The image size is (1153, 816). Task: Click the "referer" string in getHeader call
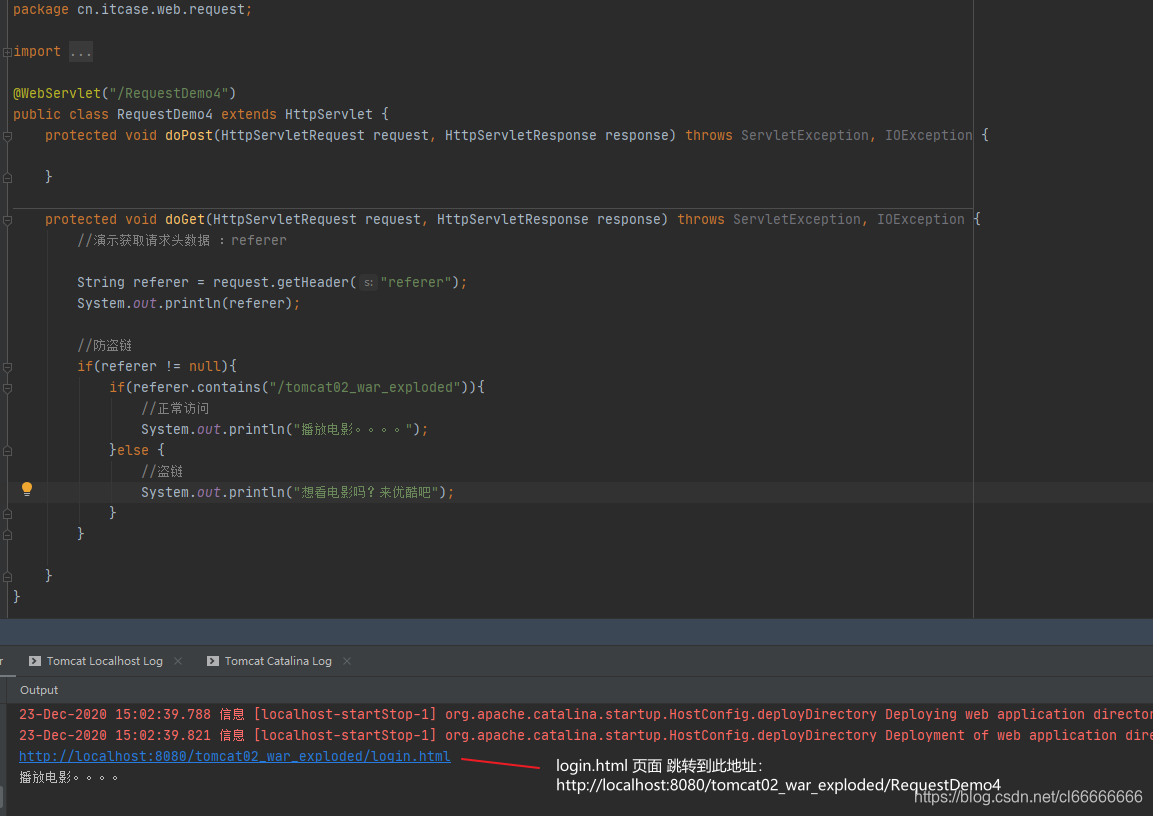click(x=416, y=282)
